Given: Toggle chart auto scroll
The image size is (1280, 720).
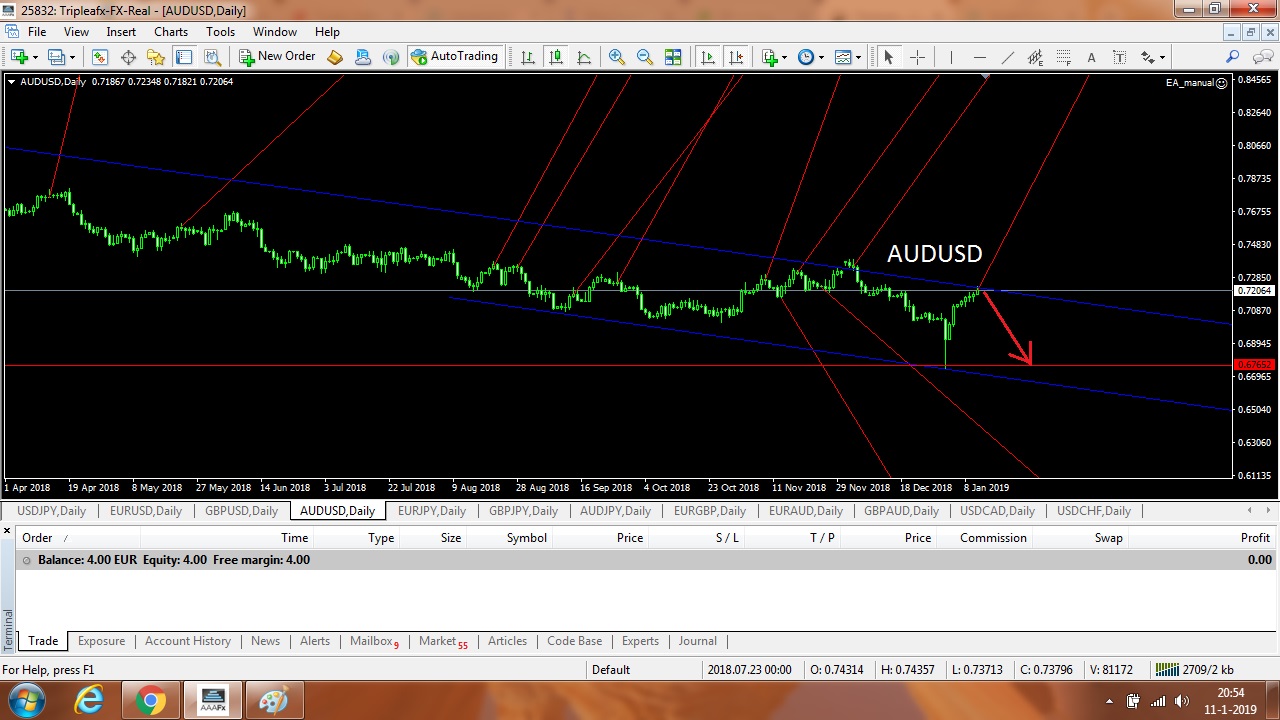Looking at the screenshot, I should (708, 57).
